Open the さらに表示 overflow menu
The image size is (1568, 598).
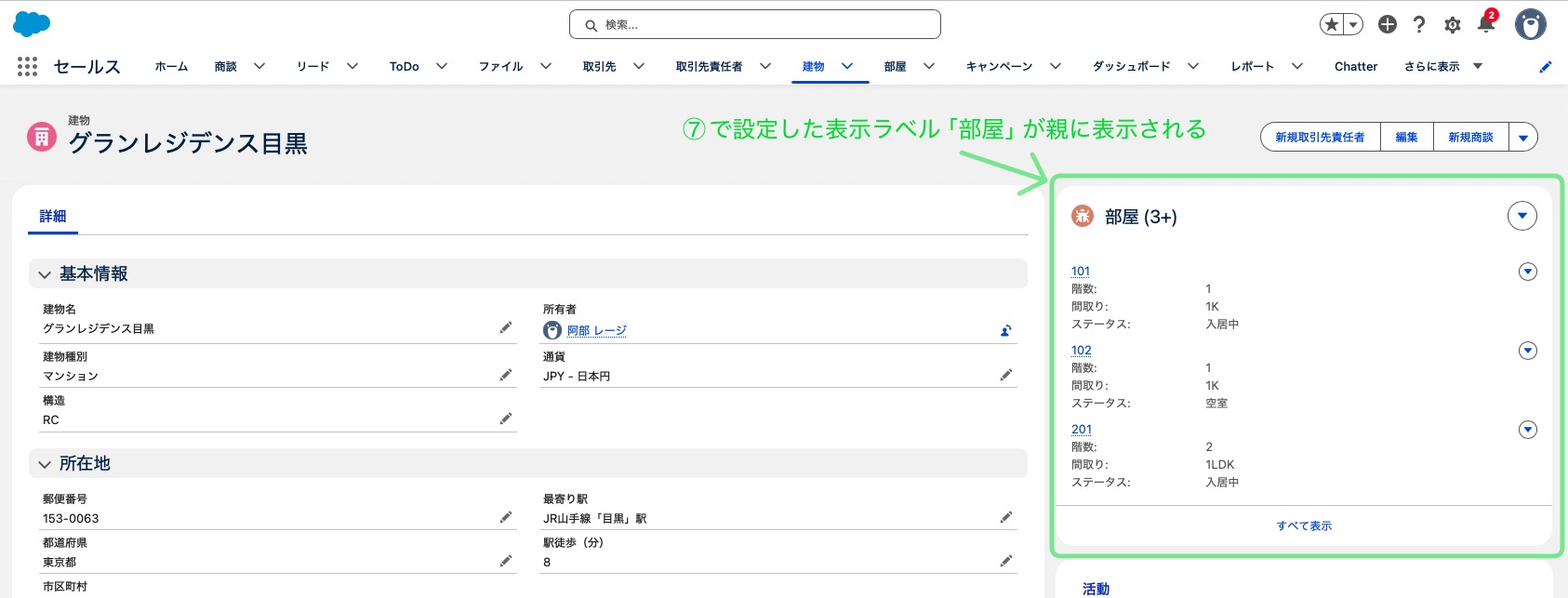coord(1443,66)
